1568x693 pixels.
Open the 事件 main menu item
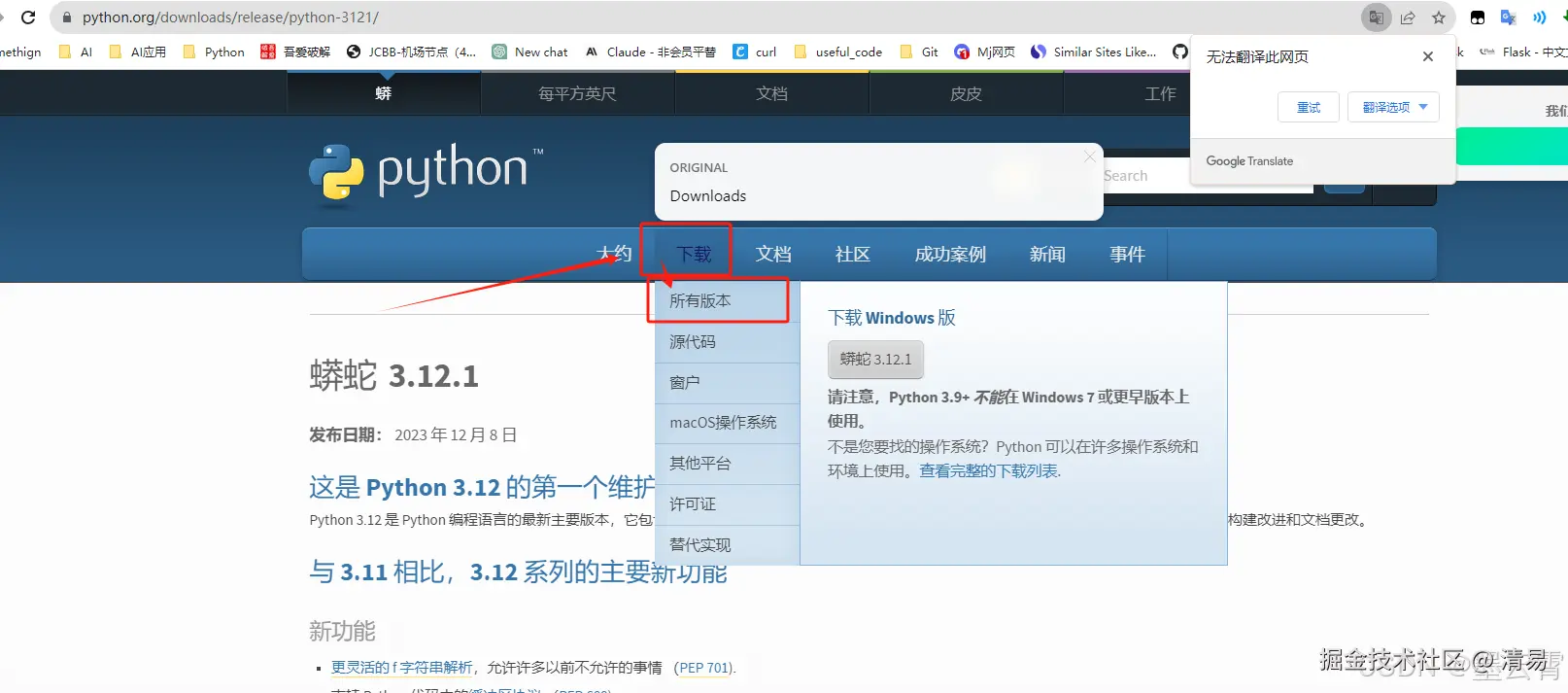coord(1127,254)
